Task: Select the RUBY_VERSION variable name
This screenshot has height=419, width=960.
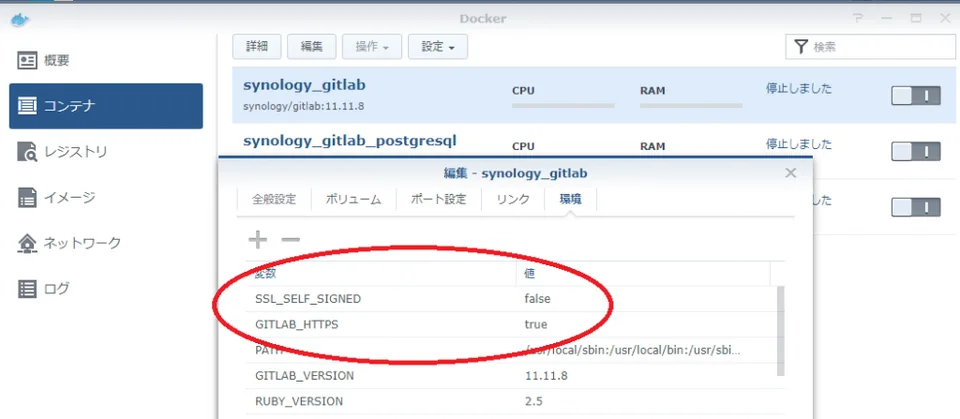Action: (299, 402)
